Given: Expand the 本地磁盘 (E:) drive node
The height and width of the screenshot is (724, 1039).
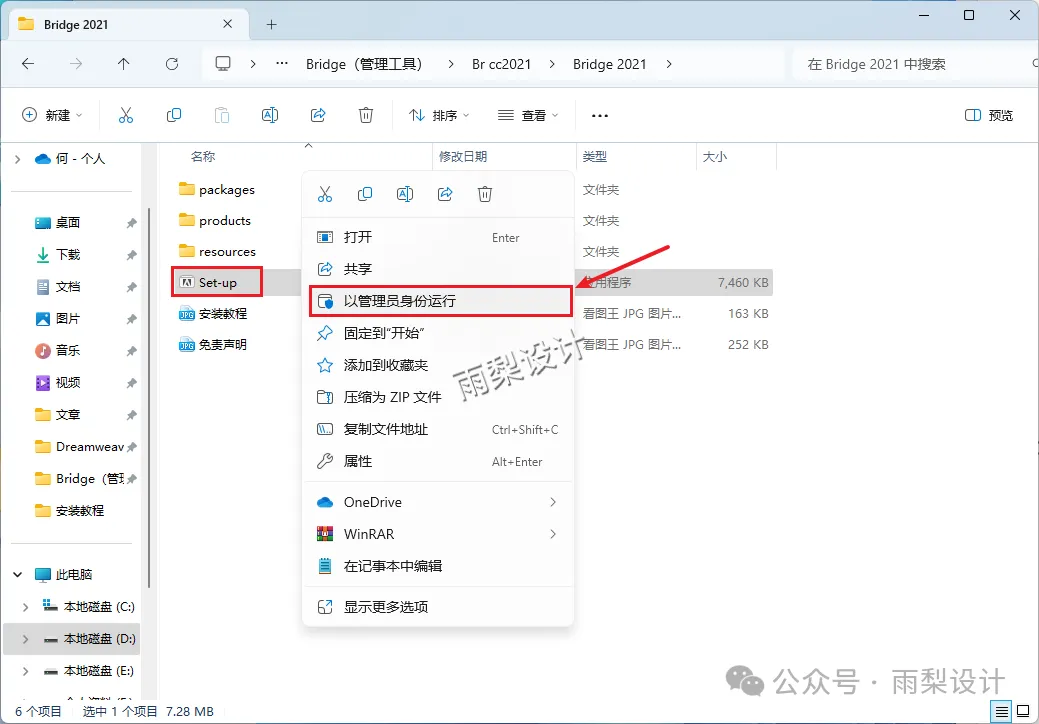Looking at the screenshot, I should coord(25,671).
